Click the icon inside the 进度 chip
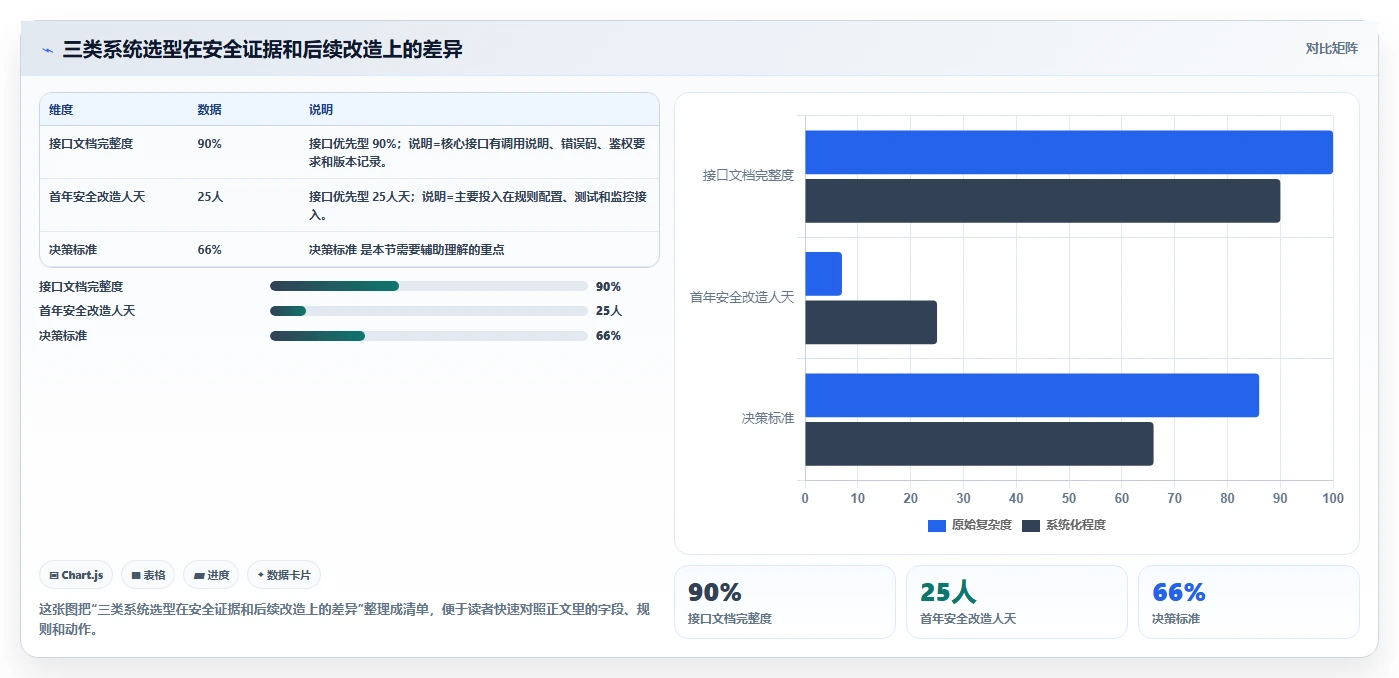 [199, 575]
